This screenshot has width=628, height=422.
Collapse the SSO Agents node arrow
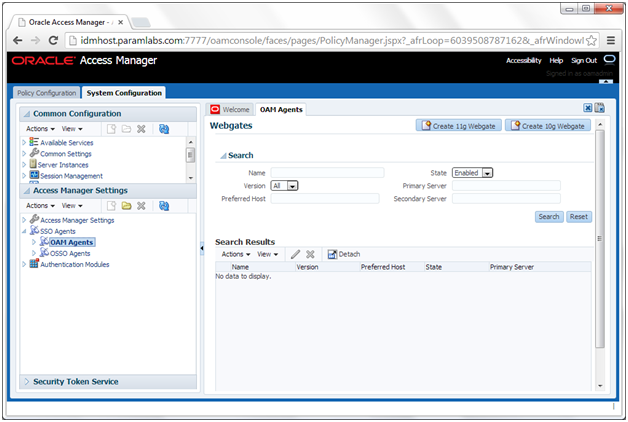click(x=24, y=231)
